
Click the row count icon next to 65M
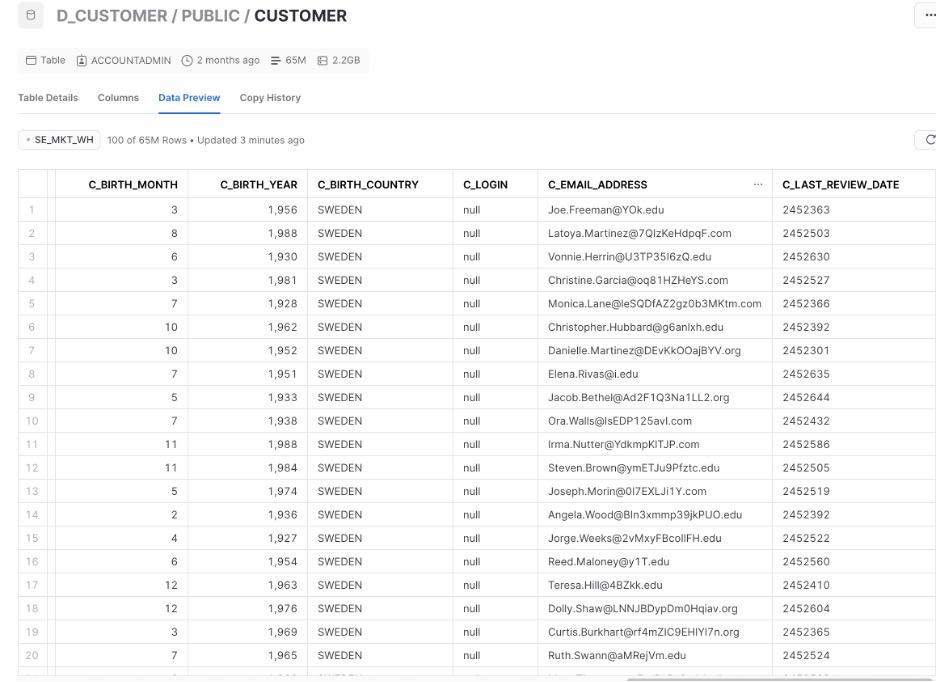tap(275, 61)
